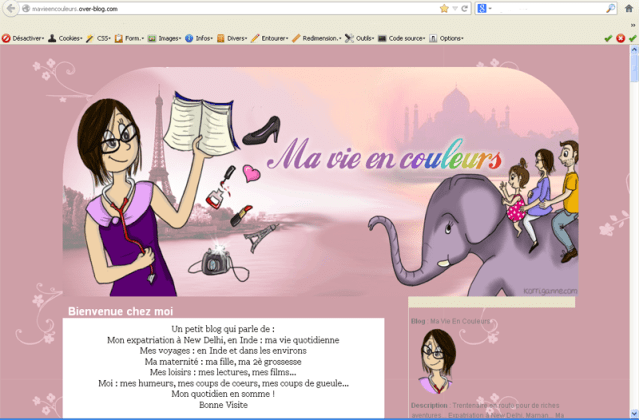639x420 pixels.
Task: Click the Divers toolbar icon
Action: click(221, 38)
